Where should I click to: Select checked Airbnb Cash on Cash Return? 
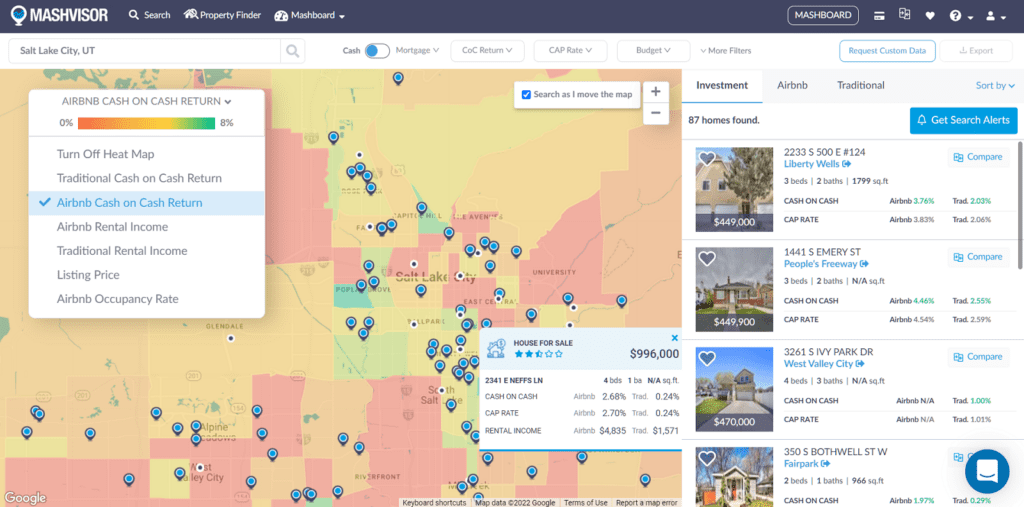146,203
